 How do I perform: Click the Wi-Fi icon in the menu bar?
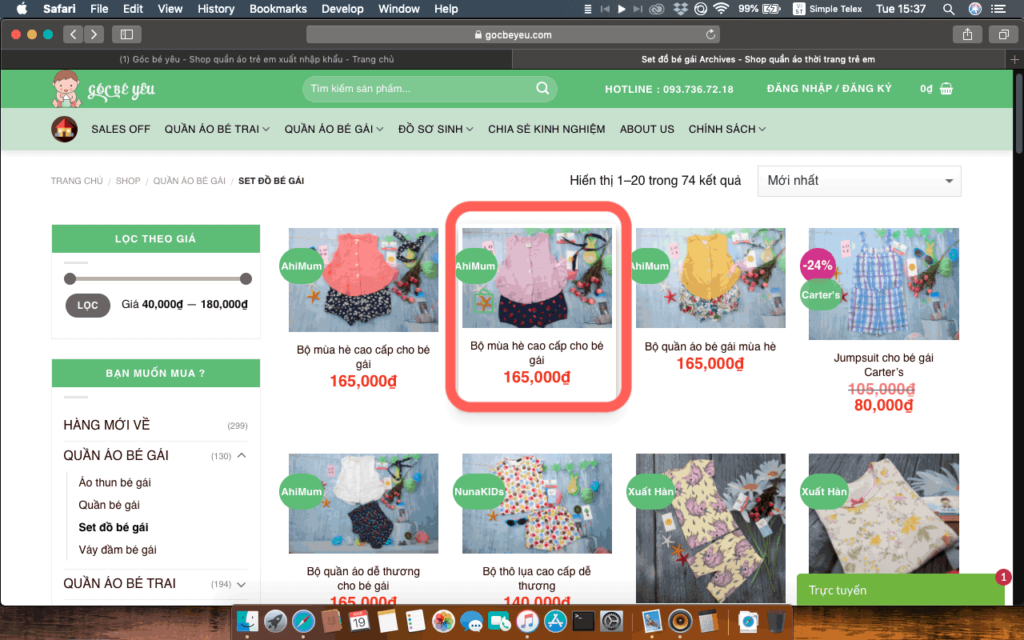point(722,9)
